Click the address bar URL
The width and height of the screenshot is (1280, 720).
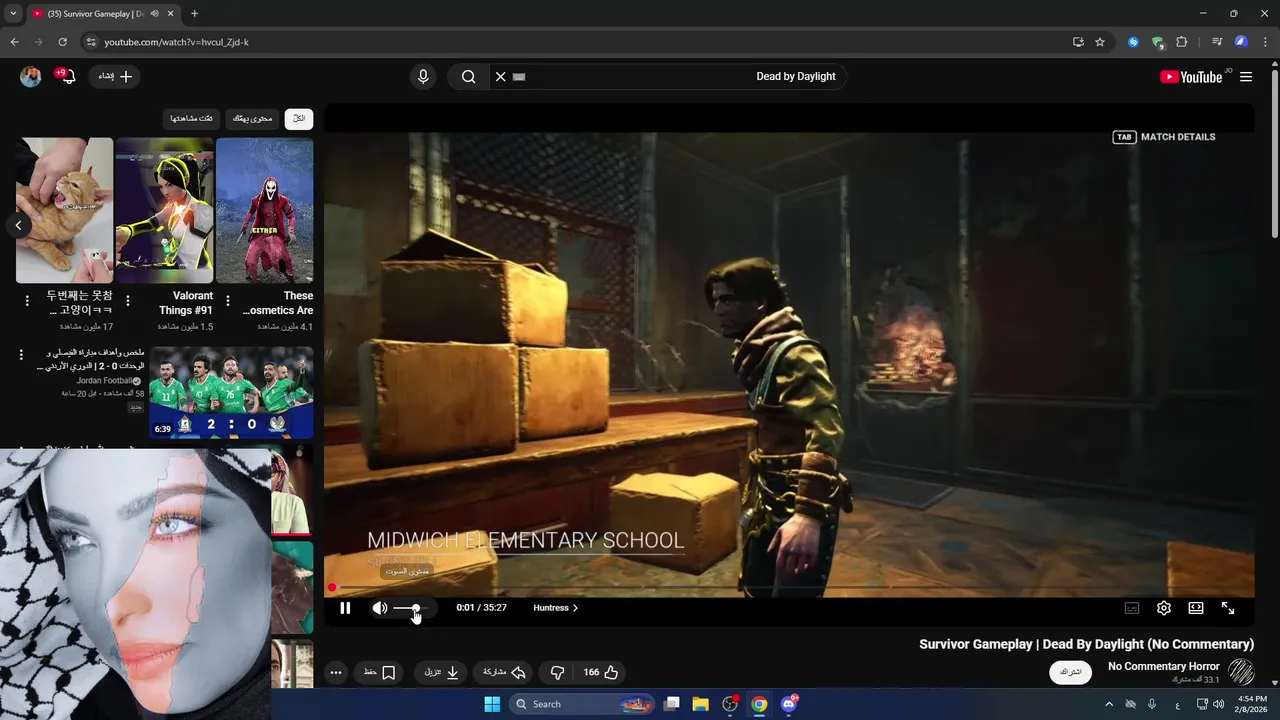pyautogui.click(x=177, y=42)
